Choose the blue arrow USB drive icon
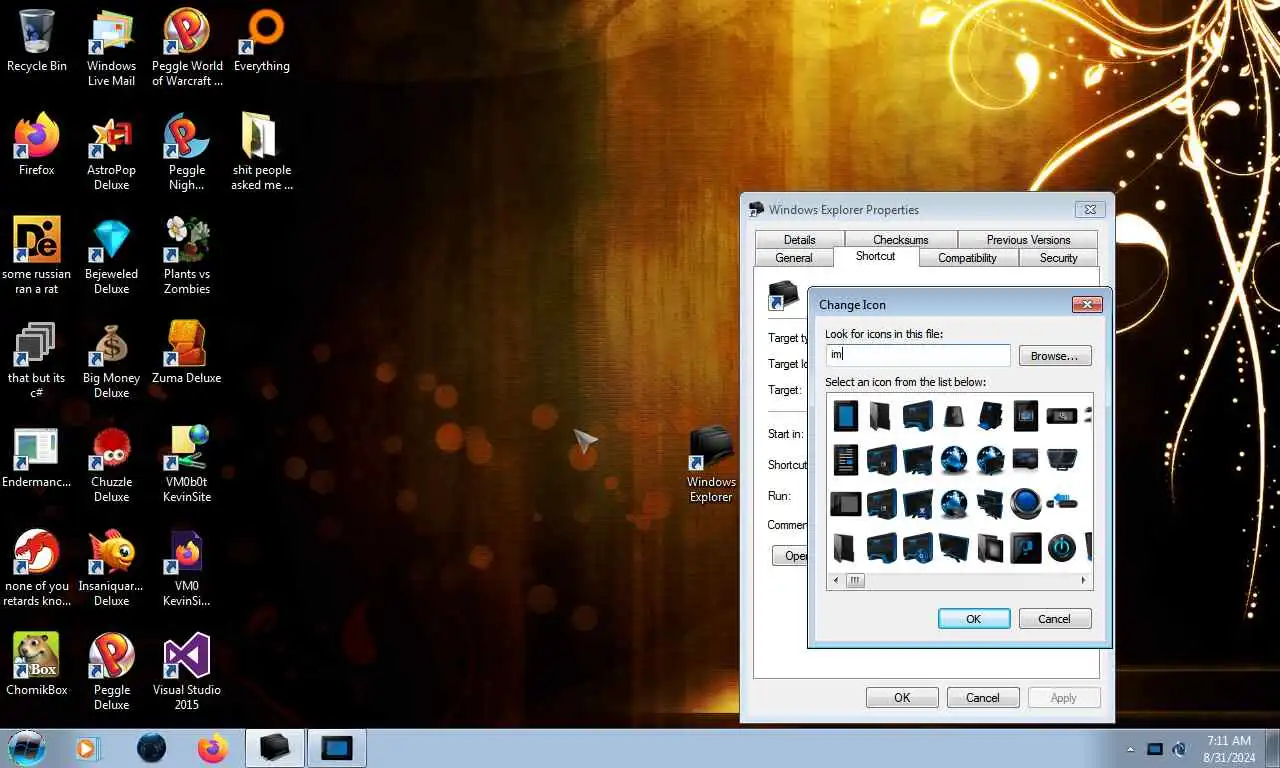1280x768 pixels. coord(1062,504)
